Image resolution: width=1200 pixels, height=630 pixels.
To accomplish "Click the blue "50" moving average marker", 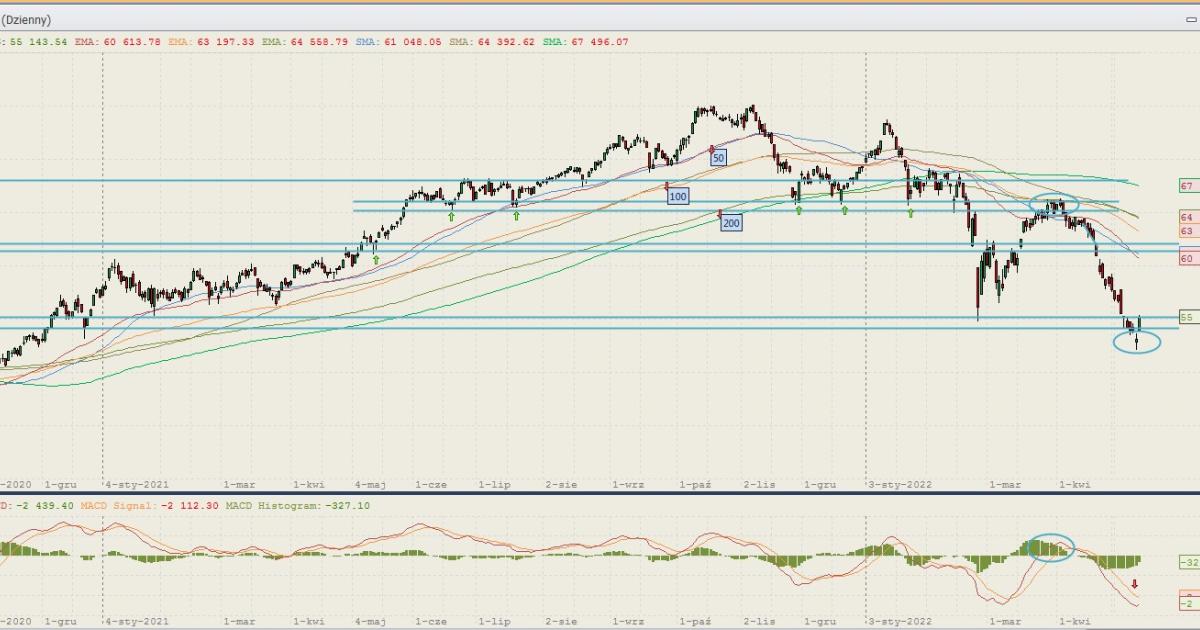I will [718, 158].
